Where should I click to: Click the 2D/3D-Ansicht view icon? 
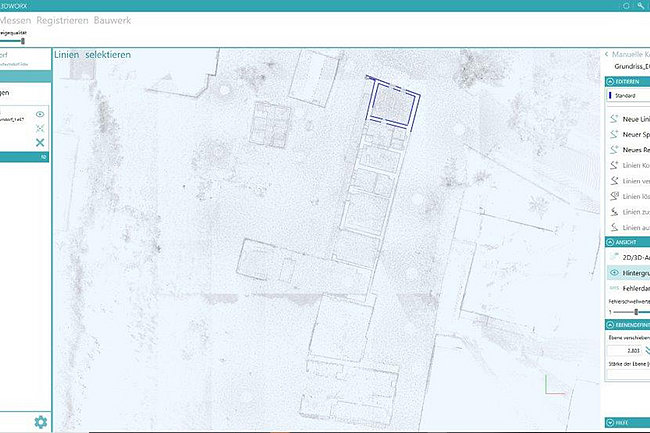[614, 257]
